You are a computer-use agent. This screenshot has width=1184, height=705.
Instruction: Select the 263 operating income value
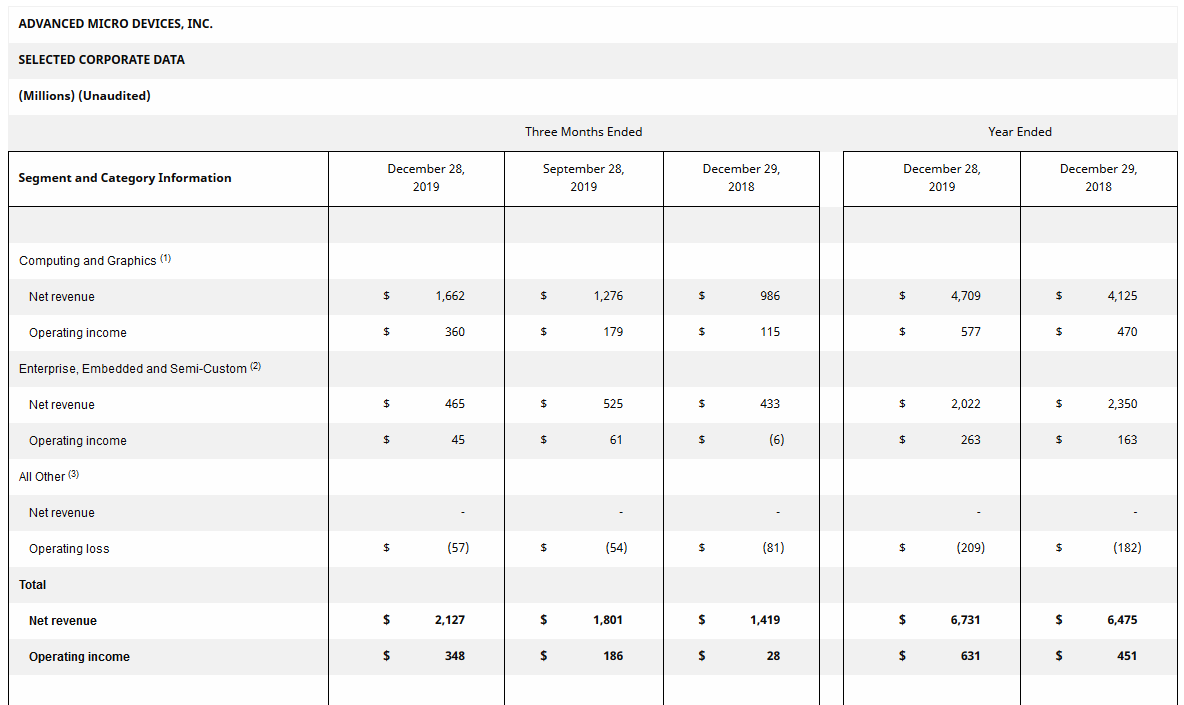(x=971, y=440)
